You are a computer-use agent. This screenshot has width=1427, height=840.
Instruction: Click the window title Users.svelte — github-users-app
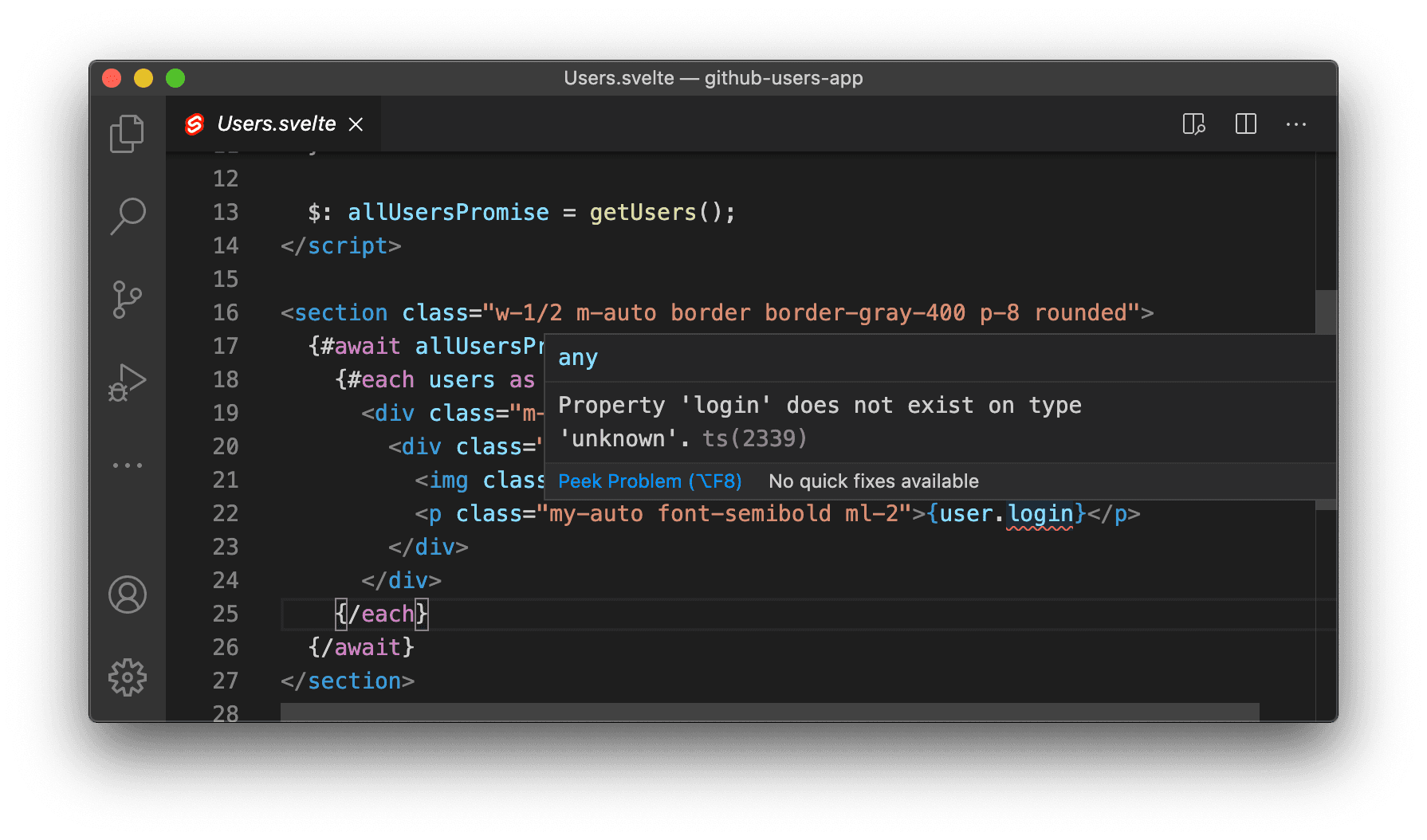pos(713,78)
